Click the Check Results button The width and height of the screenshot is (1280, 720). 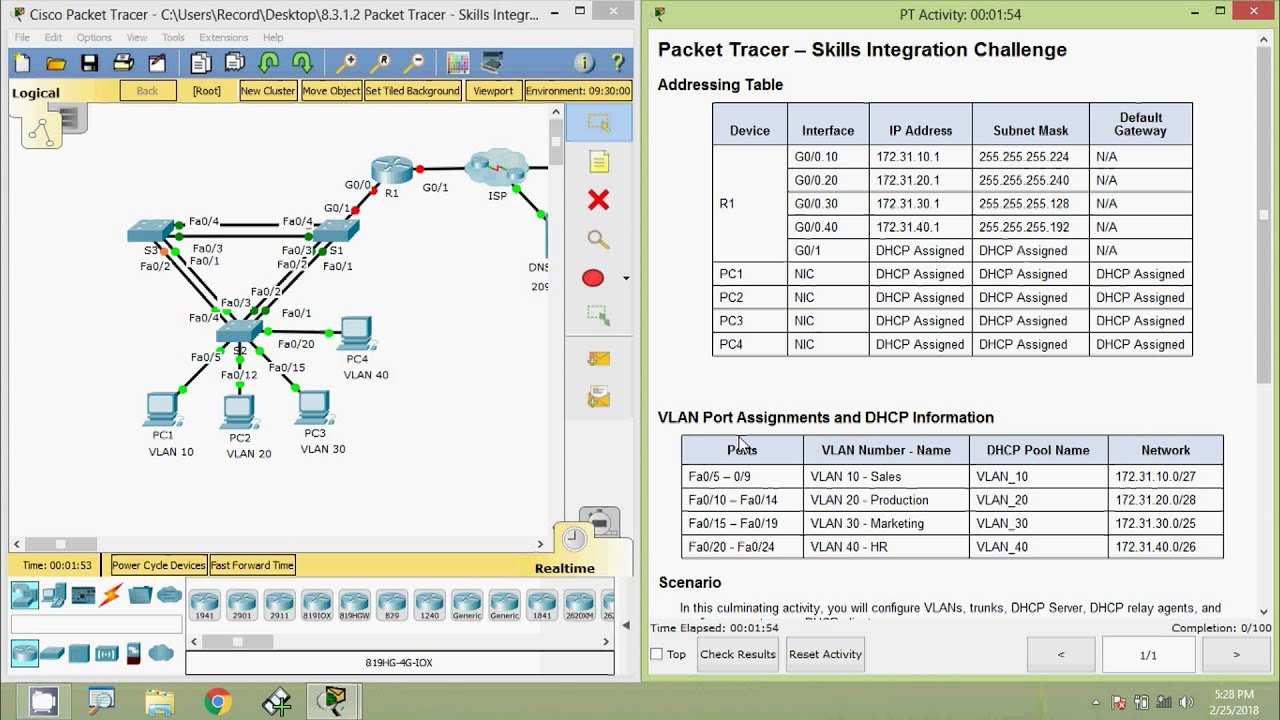tap(738, 654)
